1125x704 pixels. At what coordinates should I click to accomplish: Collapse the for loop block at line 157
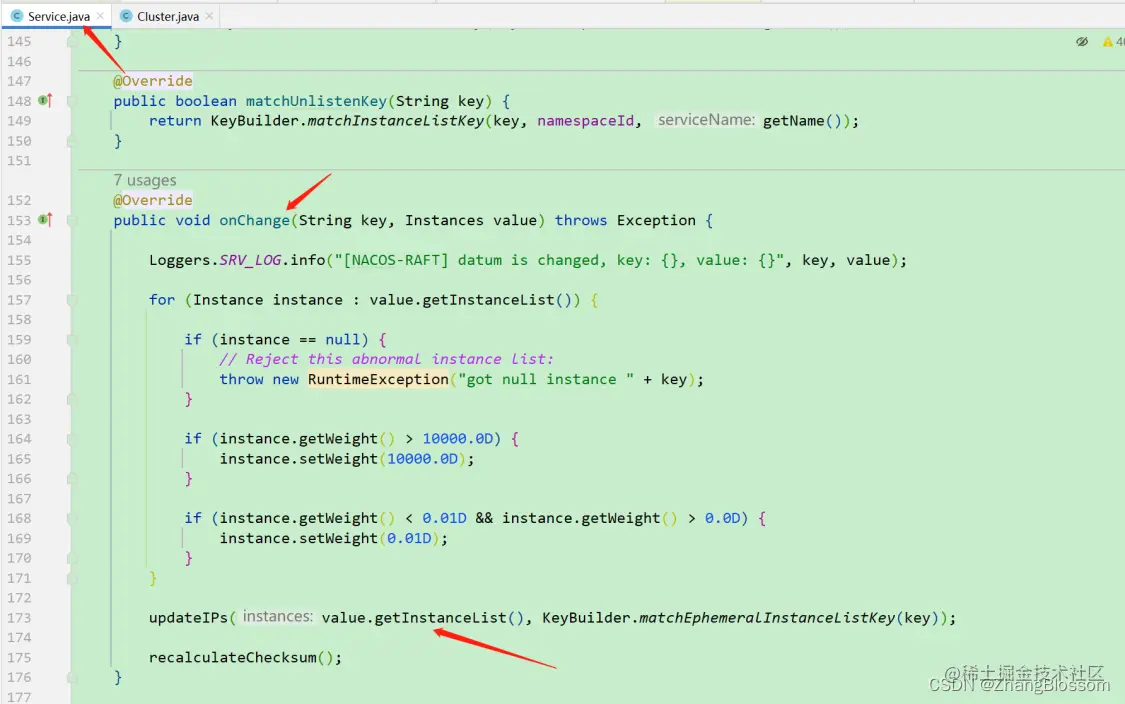(72, 300)
